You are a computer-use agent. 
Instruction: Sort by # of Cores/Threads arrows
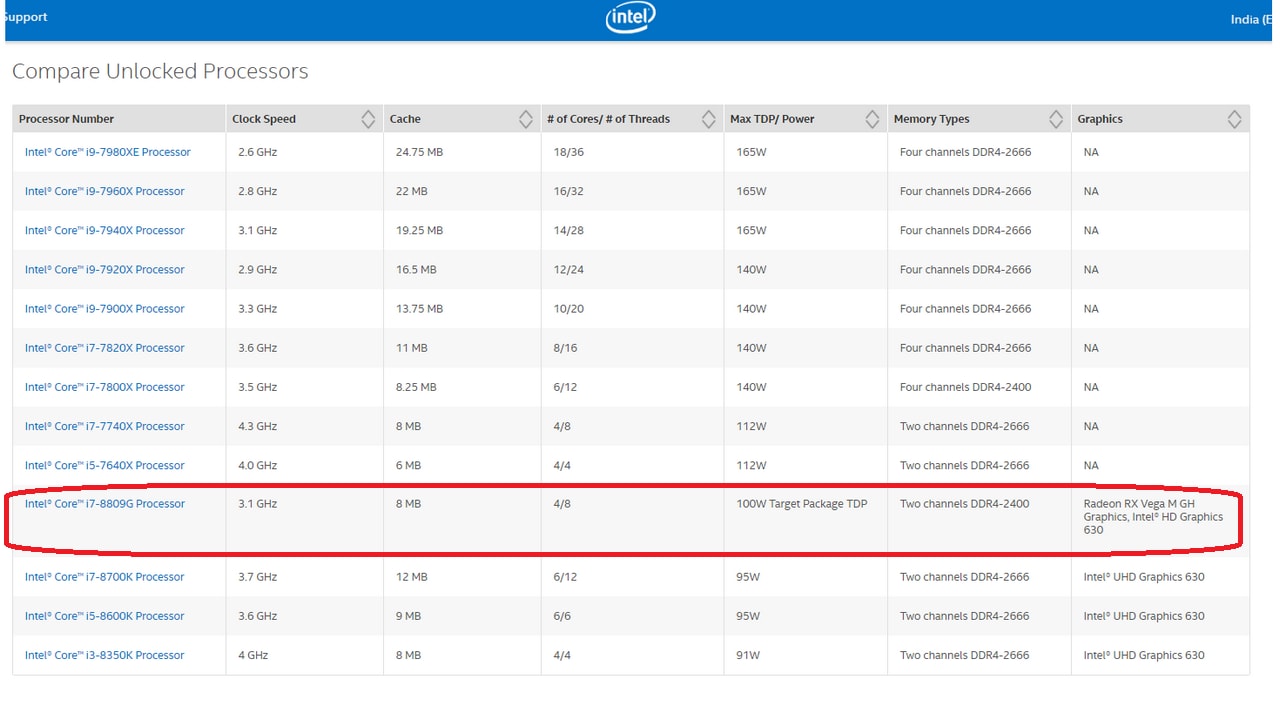708,119
